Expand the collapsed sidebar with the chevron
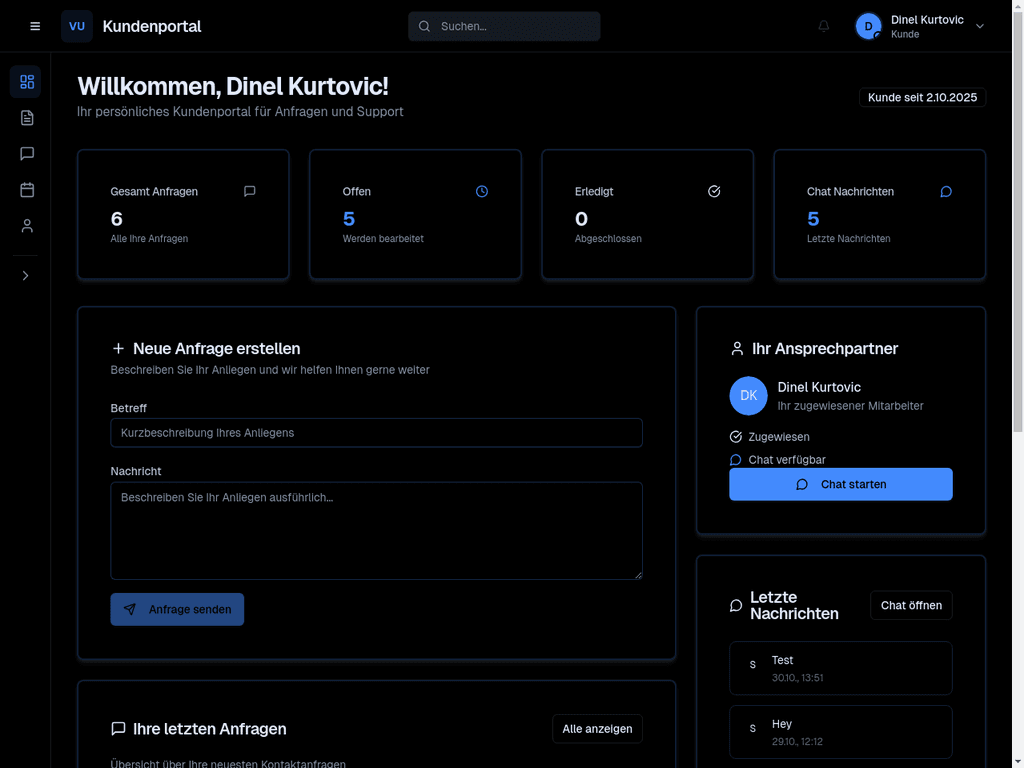1024x768 pixels. pos(26,275)
